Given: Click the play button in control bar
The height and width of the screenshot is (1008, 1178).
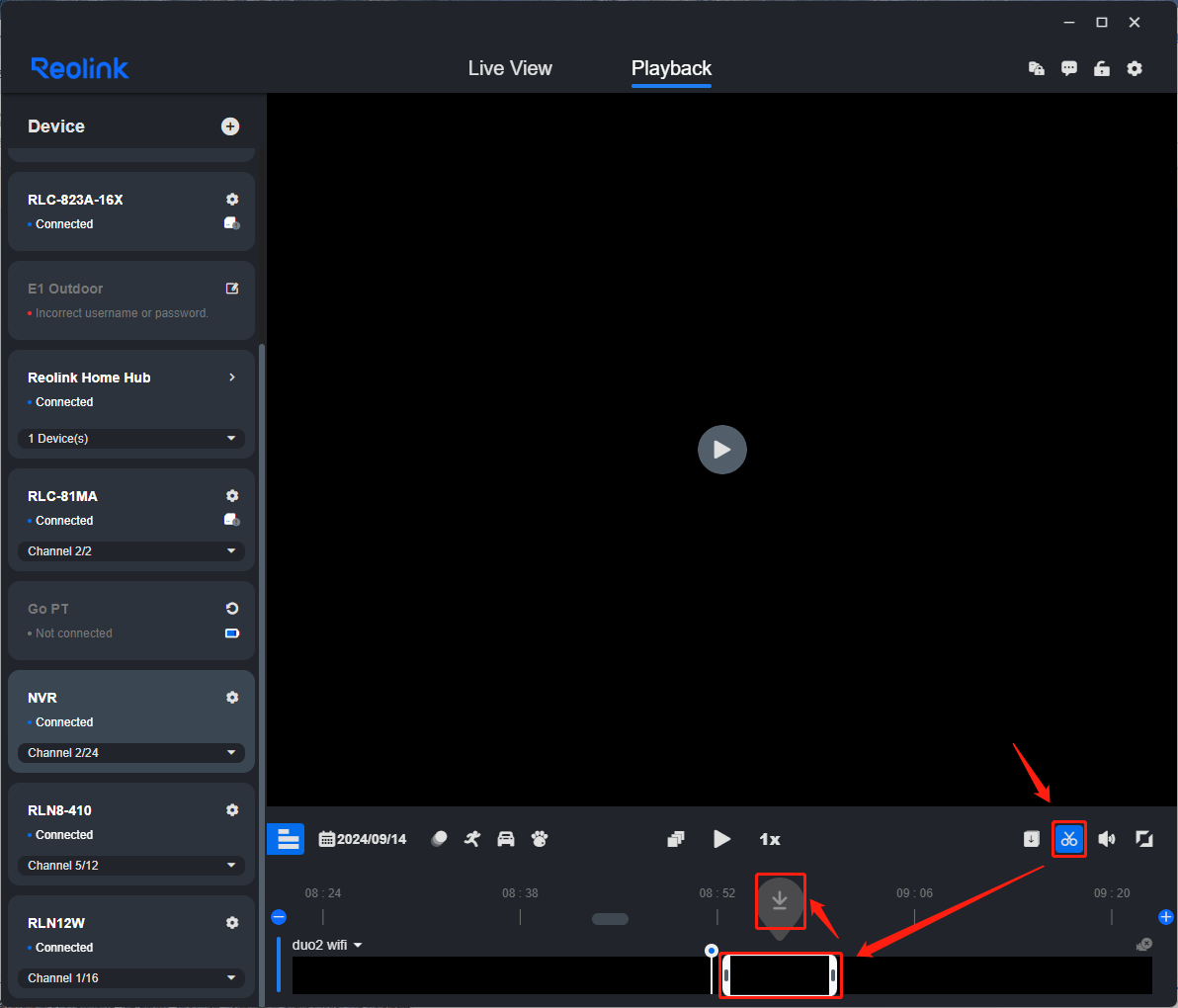Looking at the screenshot, I should point(721,839).
